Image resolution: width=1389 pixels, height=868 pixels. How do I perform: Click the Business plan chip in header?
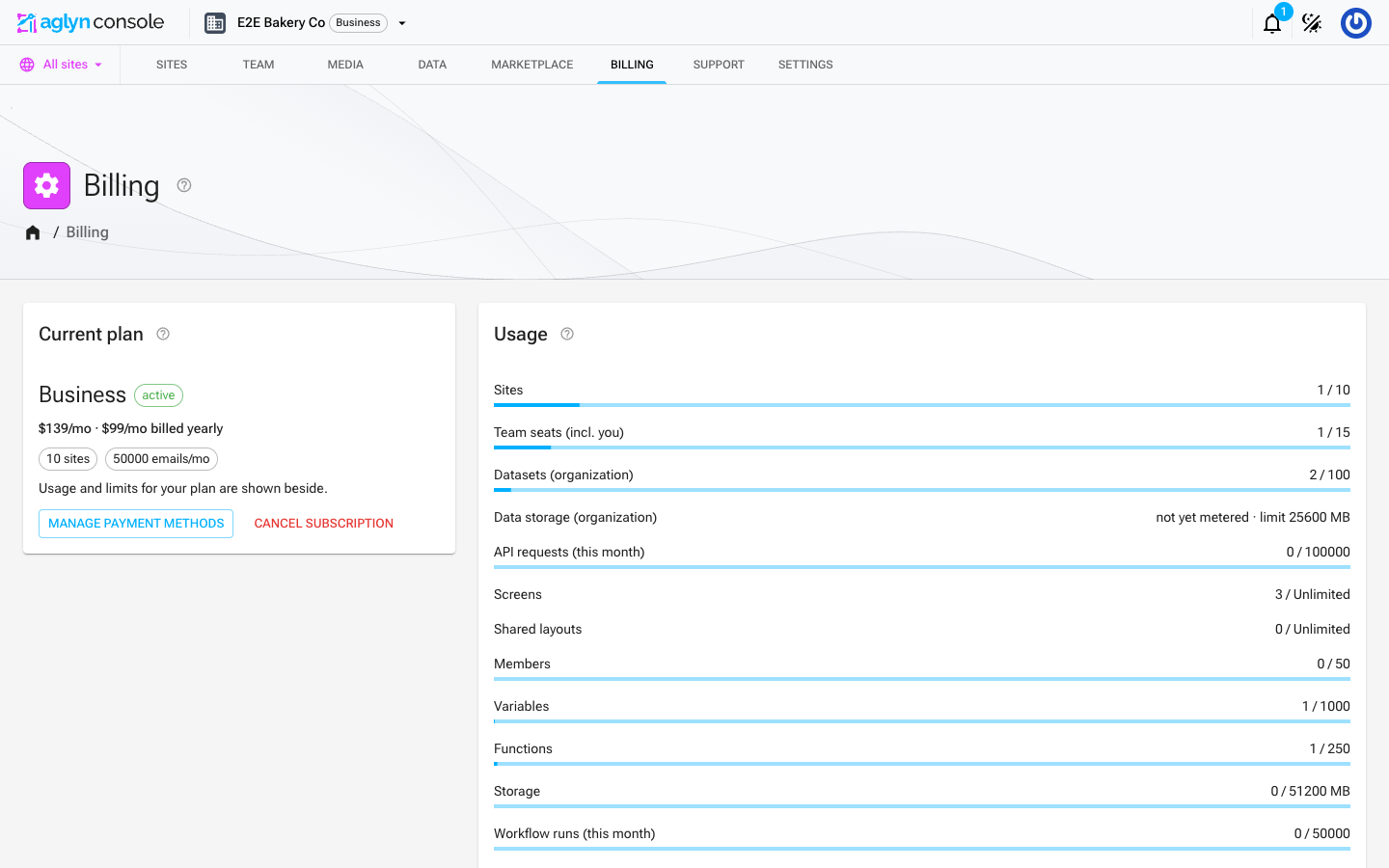coord(358,23)
